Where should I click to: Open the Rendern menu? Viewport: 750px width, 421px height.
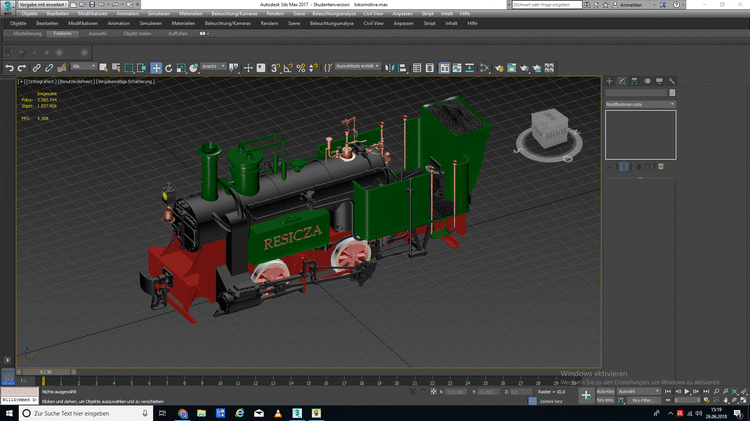click(269, 23)
